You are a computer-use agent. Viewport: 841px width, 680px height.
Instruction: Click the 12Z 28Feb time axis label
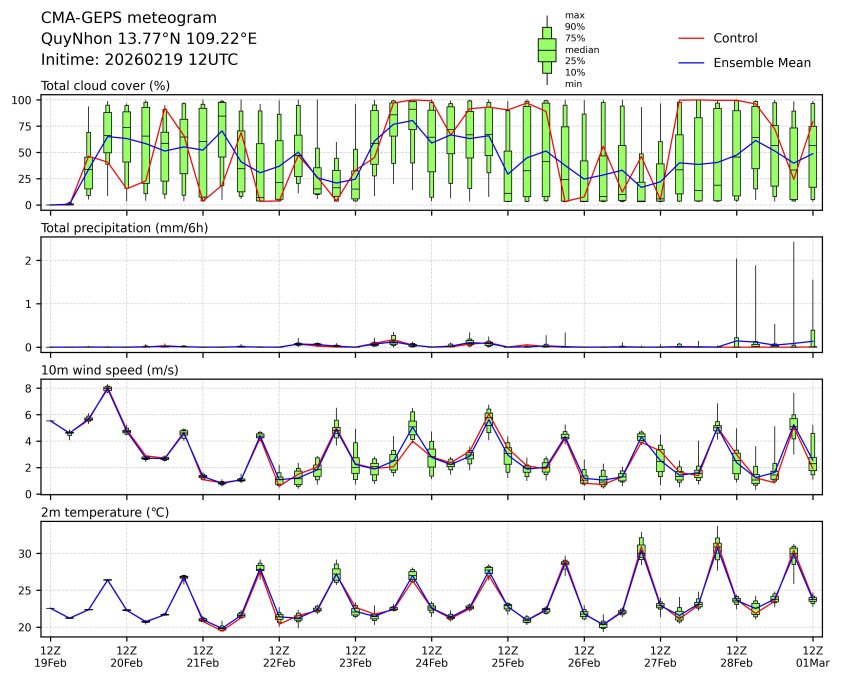point(736,655)
